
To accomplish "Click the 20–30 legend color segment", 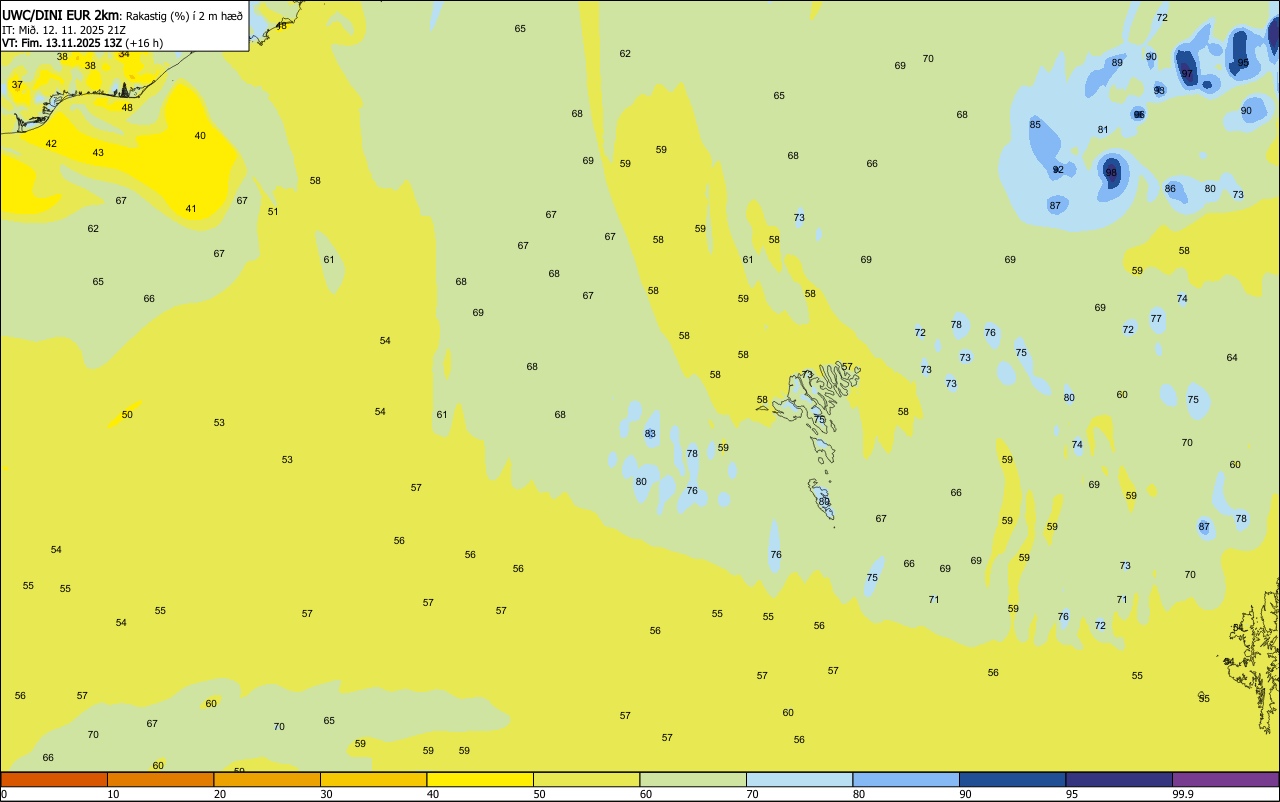I will pyautogui.click(x=267, y=779).
